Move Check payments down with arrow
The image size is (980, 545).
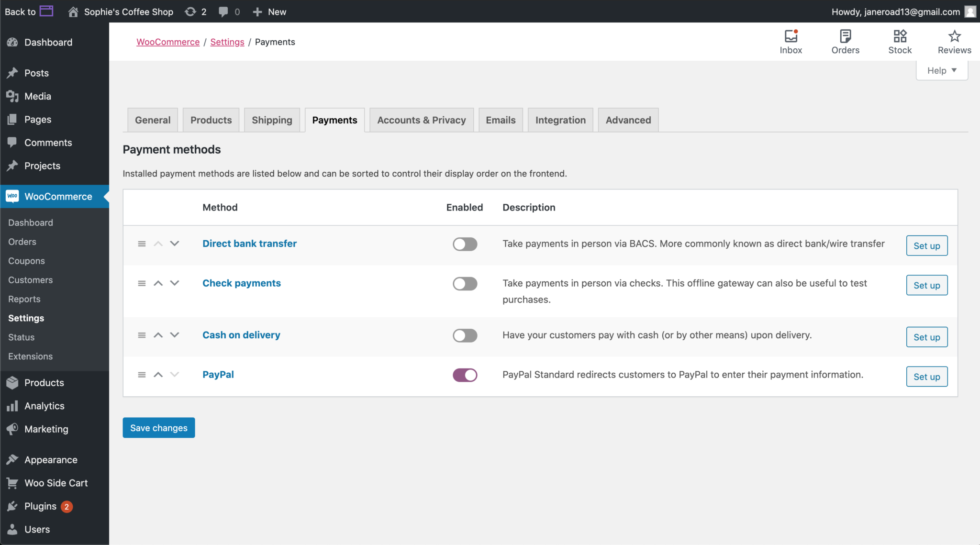(x=175, y=284)
